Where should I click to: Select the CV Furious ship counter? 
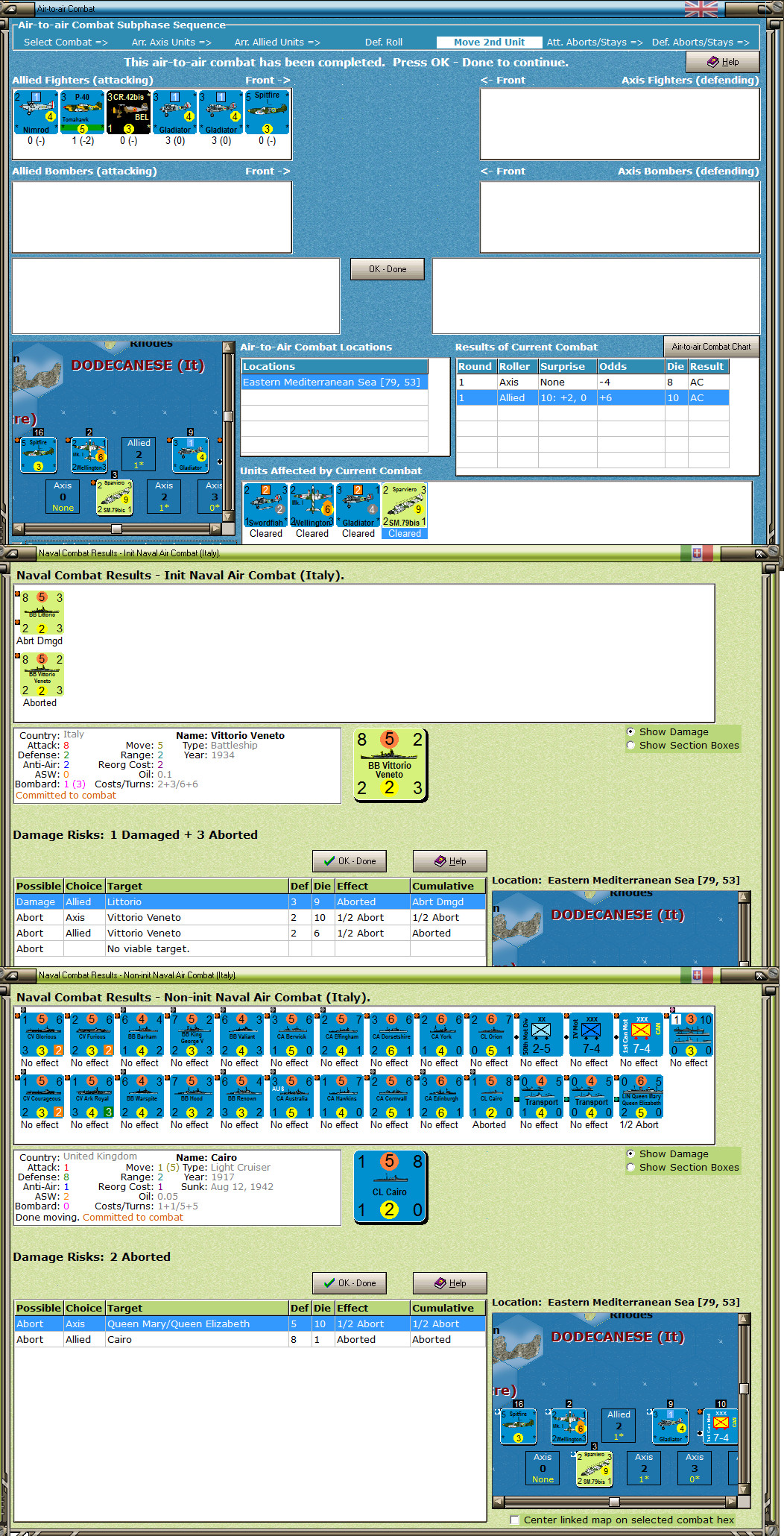(92, 1035)
